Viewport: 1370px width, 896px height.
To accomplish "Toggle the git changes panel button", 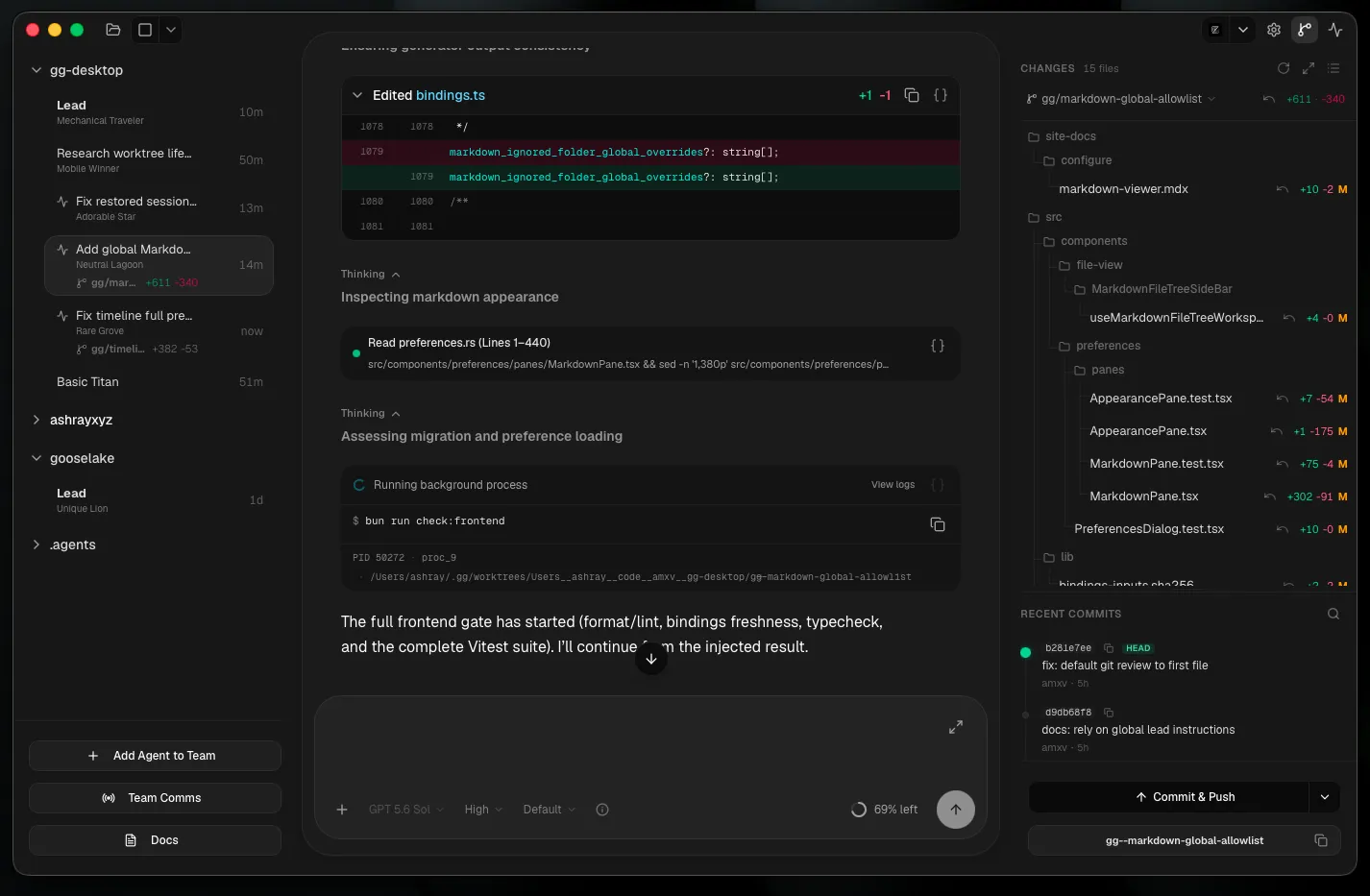I will pos(1305,30).
